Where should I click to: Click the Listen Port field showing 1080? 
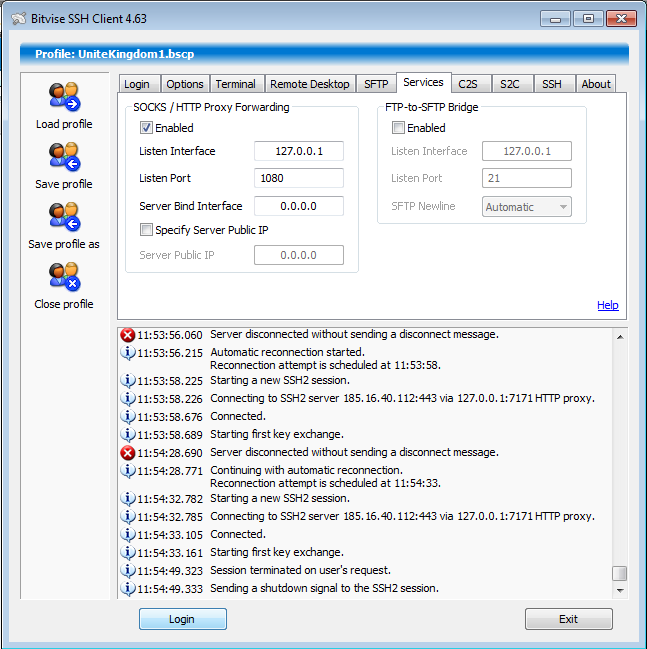click(299, 178)
